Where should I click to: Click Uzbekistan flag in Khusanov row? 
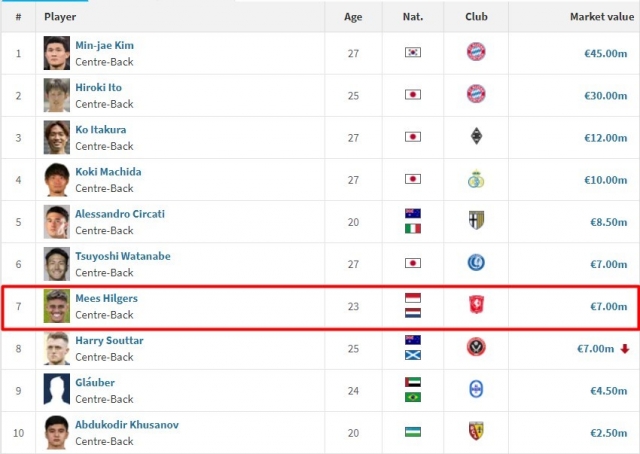tap(413, 432)
